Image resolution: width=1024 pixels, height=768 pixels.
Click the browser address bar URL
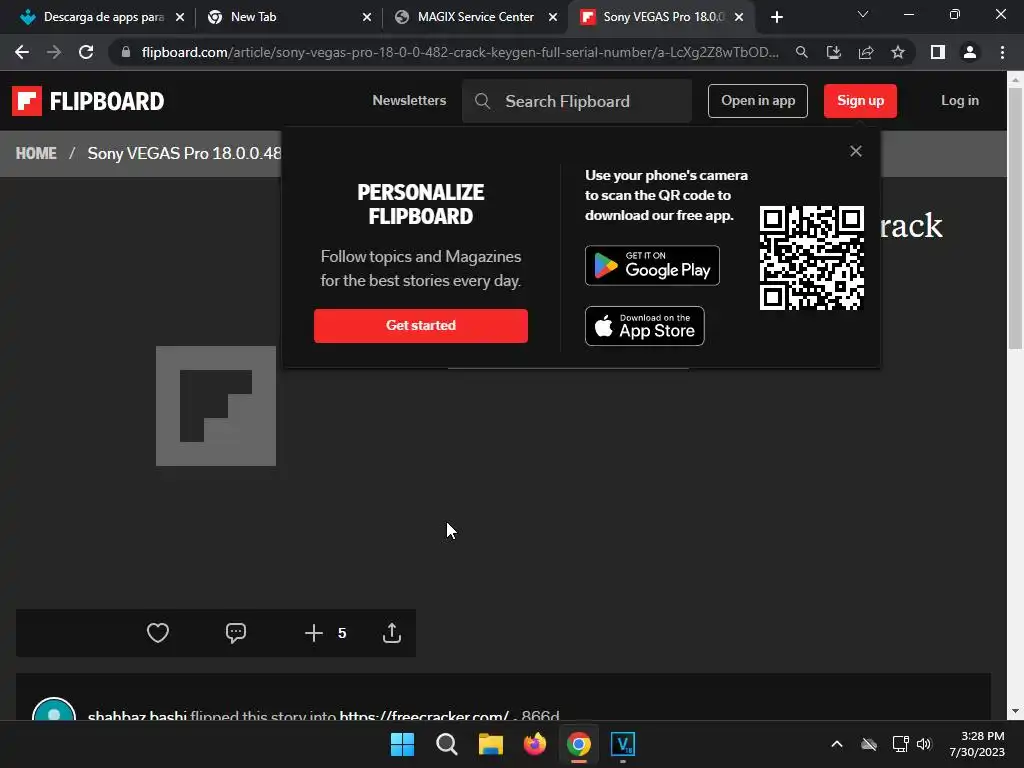pos(459,52)
